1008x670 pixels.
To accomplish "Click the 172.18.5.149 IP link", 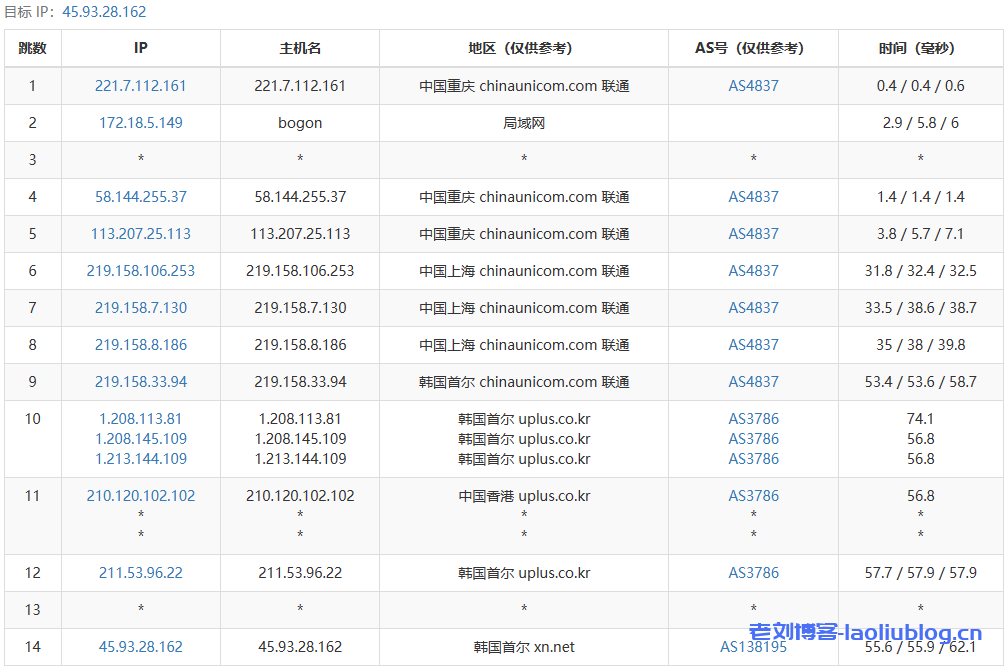I will tap(141, 123).
